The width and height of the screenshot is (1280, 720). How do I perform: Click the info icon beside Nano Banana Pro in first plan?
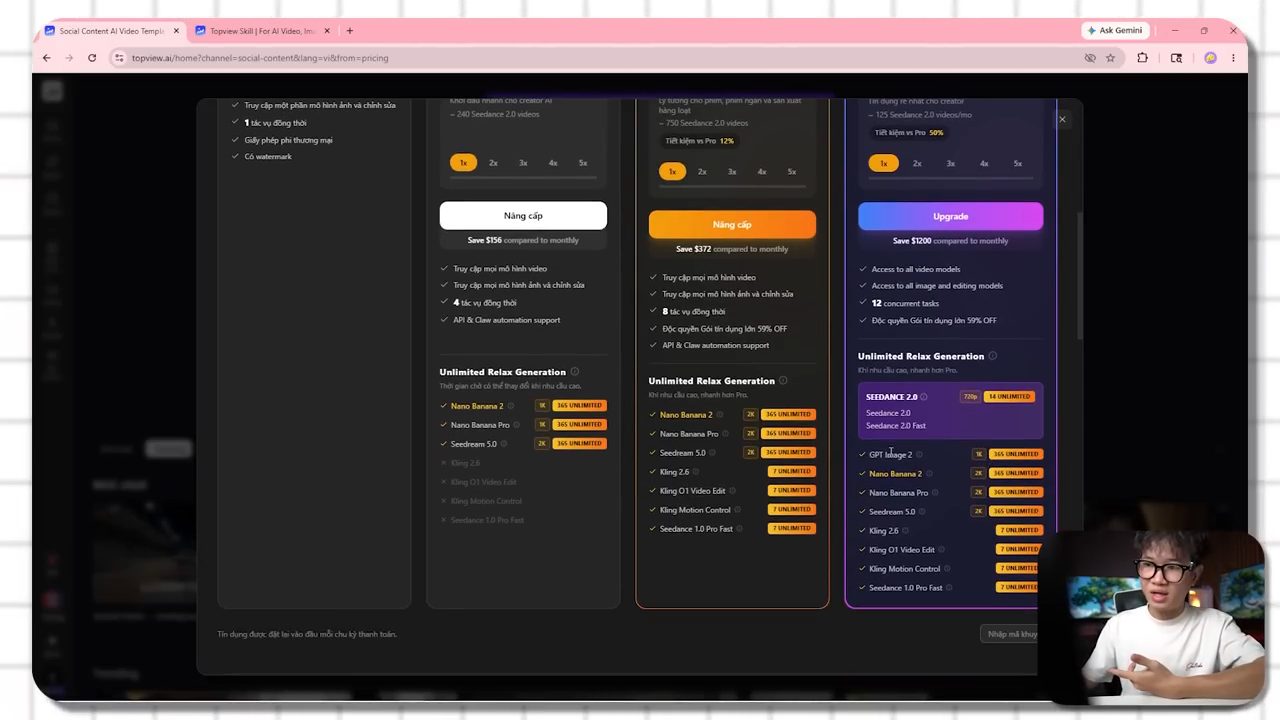tap(518, 425)
